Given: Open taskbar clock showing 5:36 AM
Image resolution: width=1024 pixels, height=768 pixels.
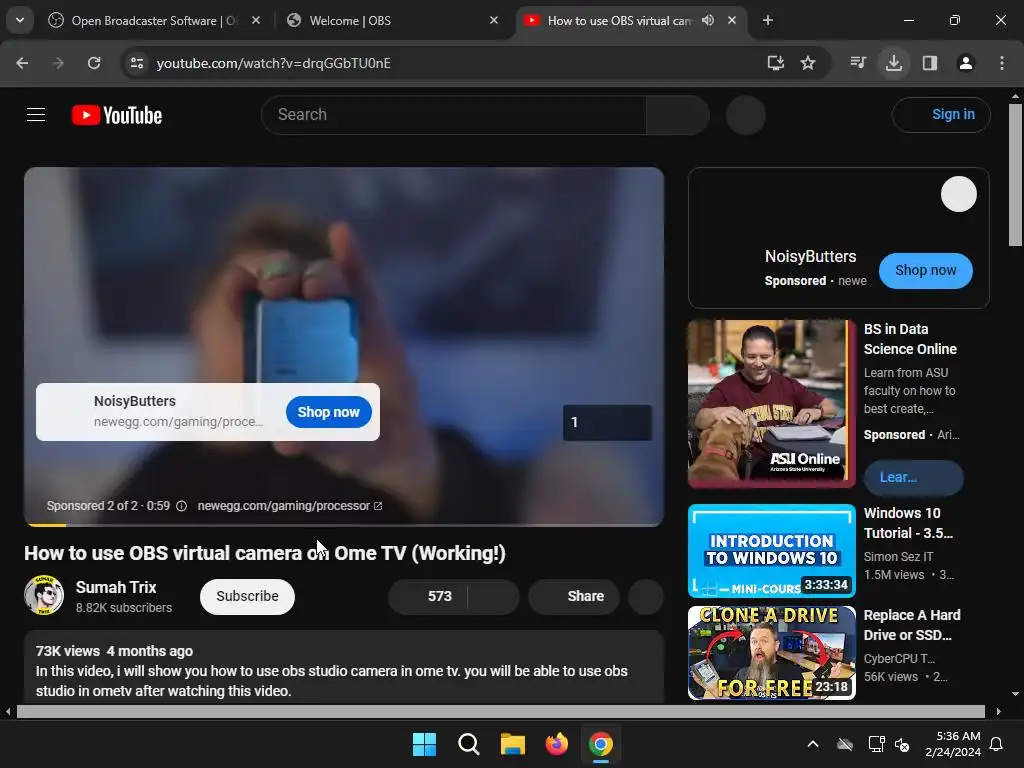Looking at the screenshot, I should coord(953,744).
